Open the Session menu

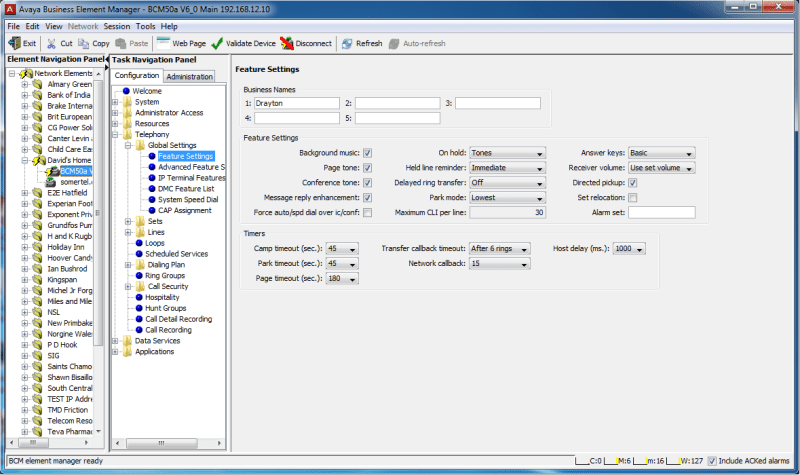(x=117, y=27)
